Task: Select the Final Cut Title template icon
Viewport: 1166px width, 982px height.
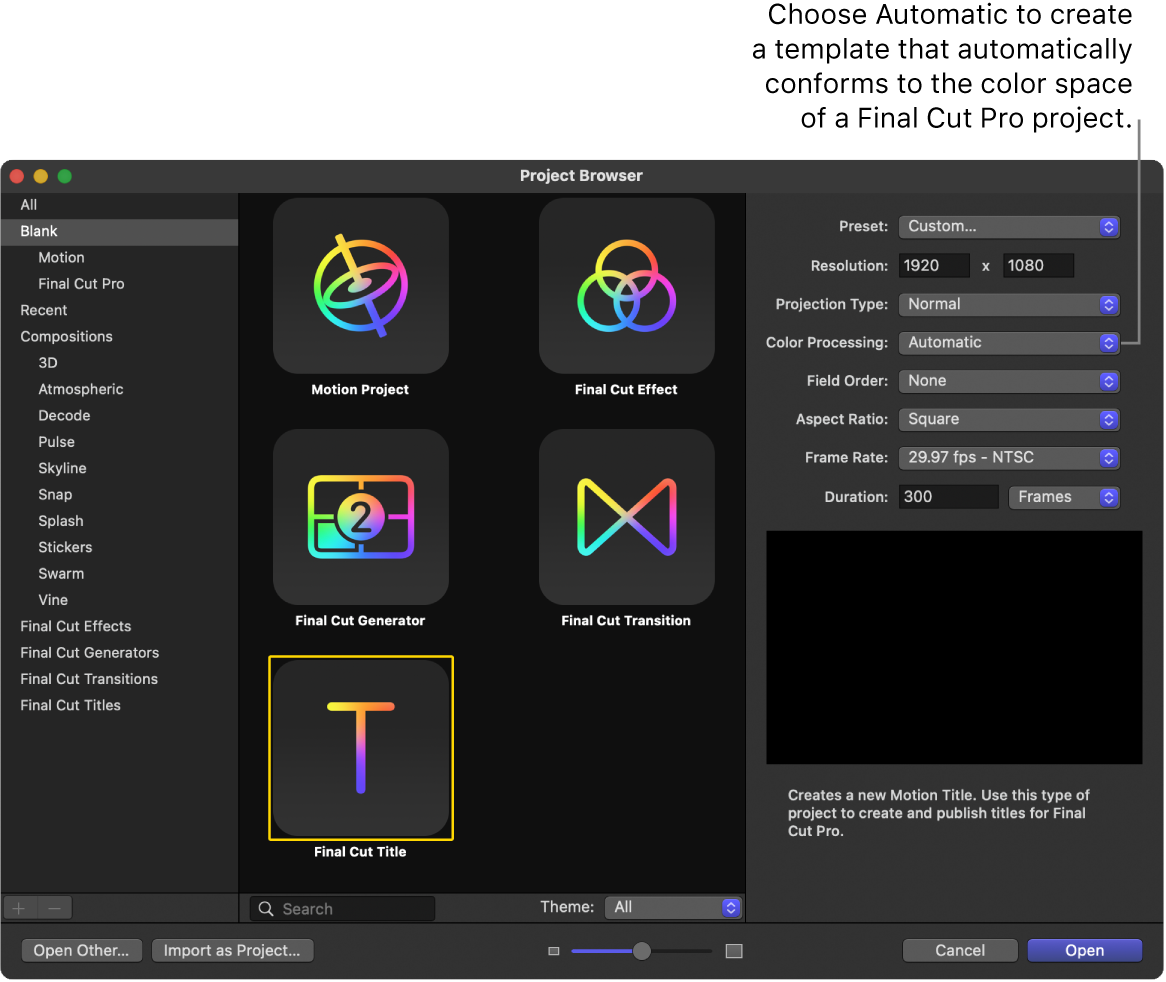Action: pos(360,748)
